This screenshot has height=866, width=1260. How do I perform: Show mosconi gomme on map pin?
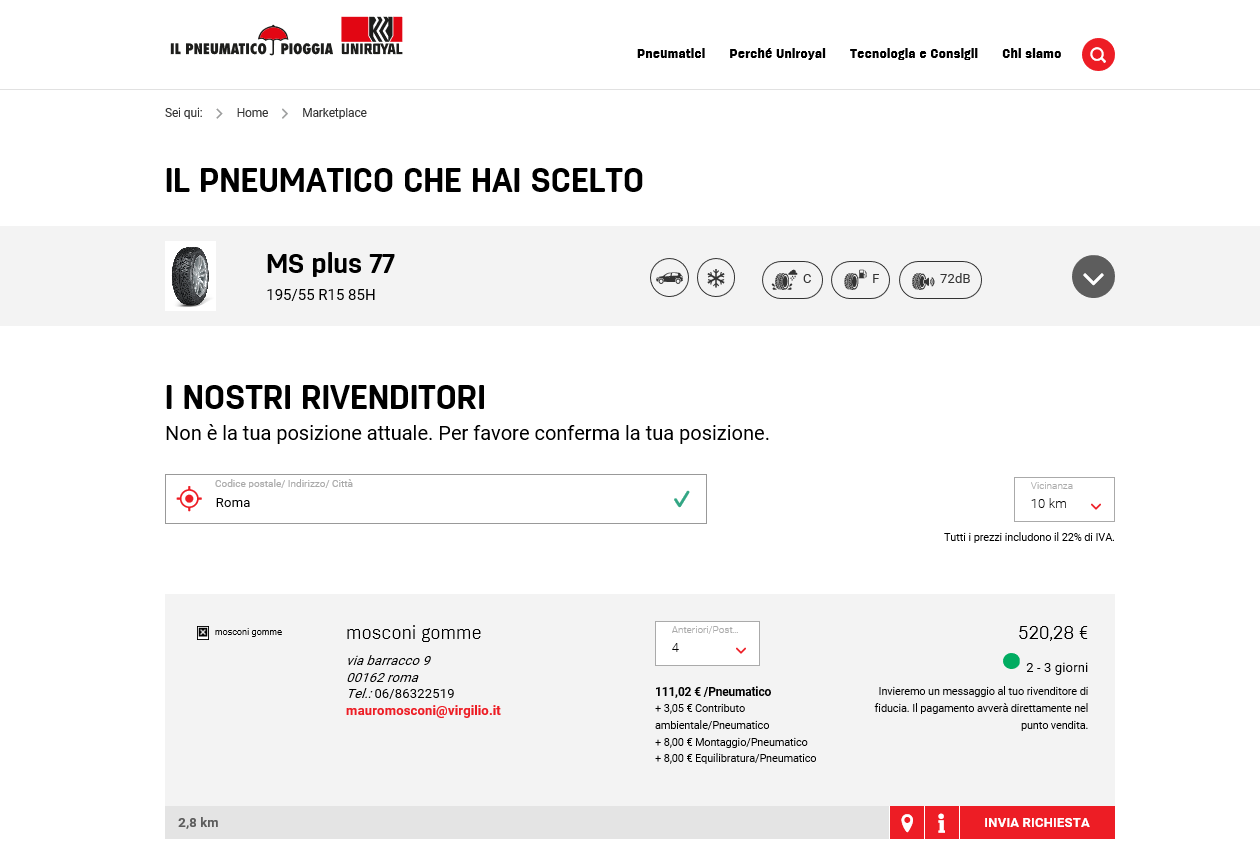(907, 823)
